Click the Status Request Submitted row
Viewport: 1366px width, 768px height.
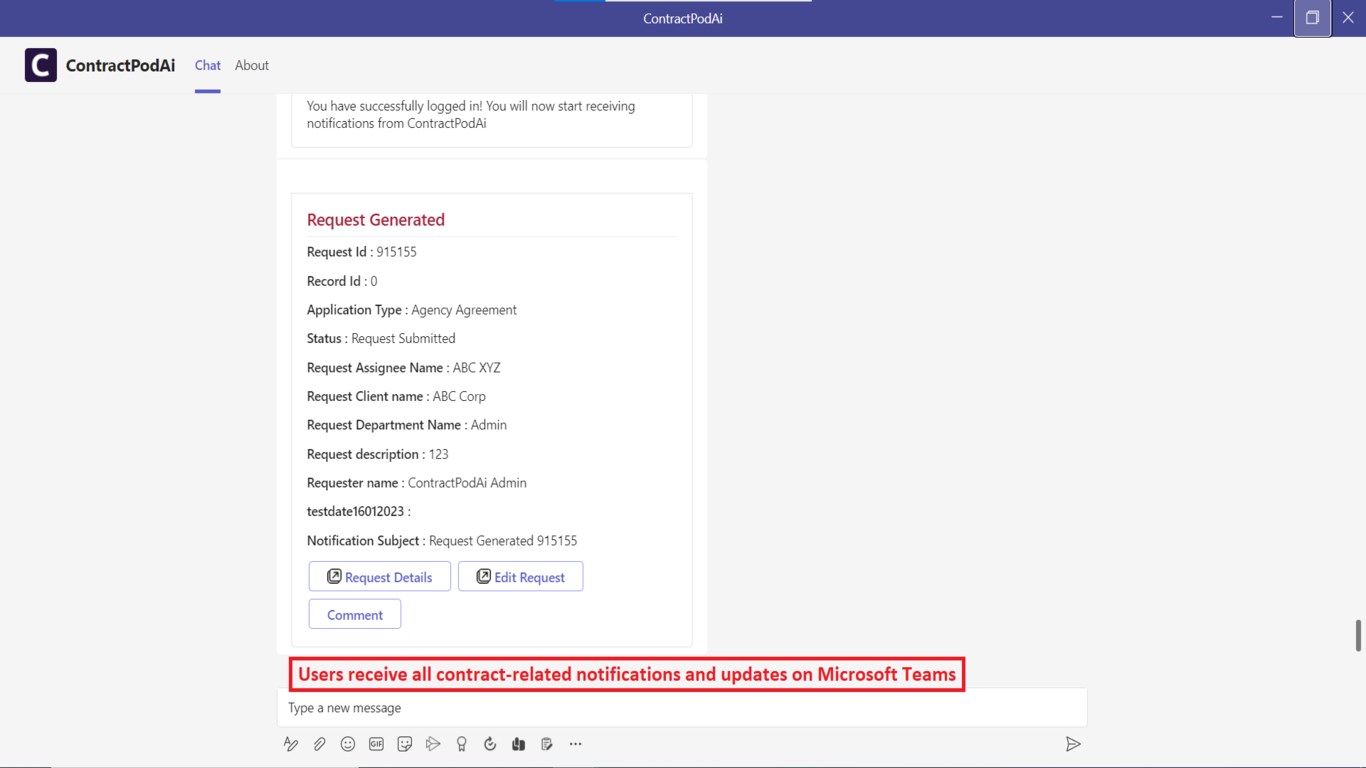381,338
